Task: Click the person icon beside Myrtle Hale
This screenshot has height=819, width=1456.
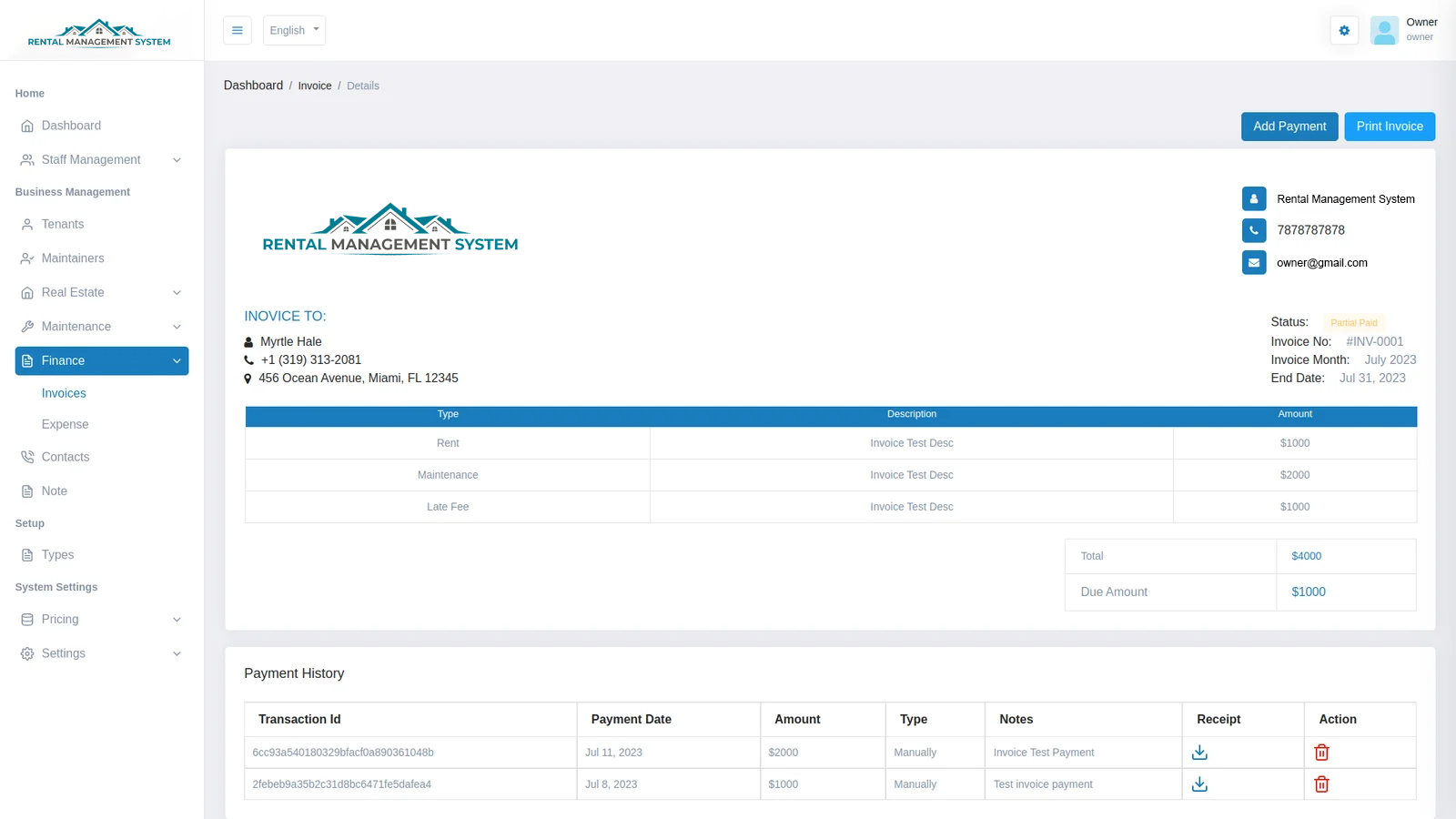Action: pyautogui.click(x=248, y=342)
